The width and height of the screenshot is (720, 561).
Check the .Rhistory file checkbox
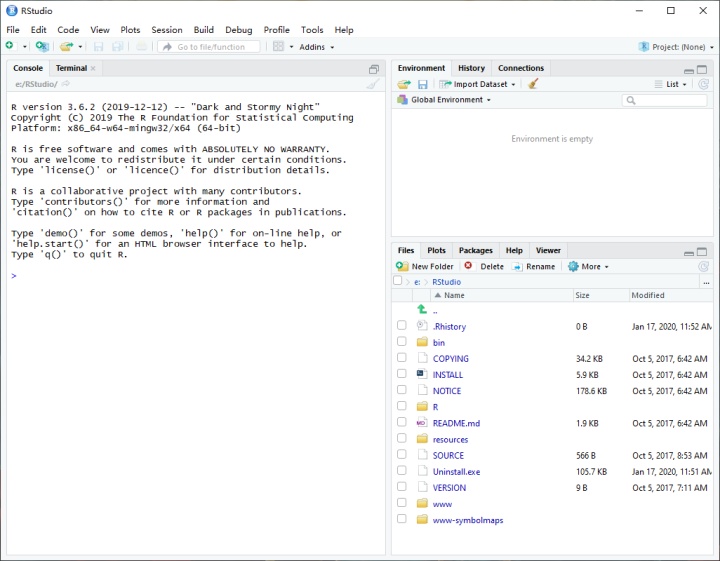[x=402, y=325]
